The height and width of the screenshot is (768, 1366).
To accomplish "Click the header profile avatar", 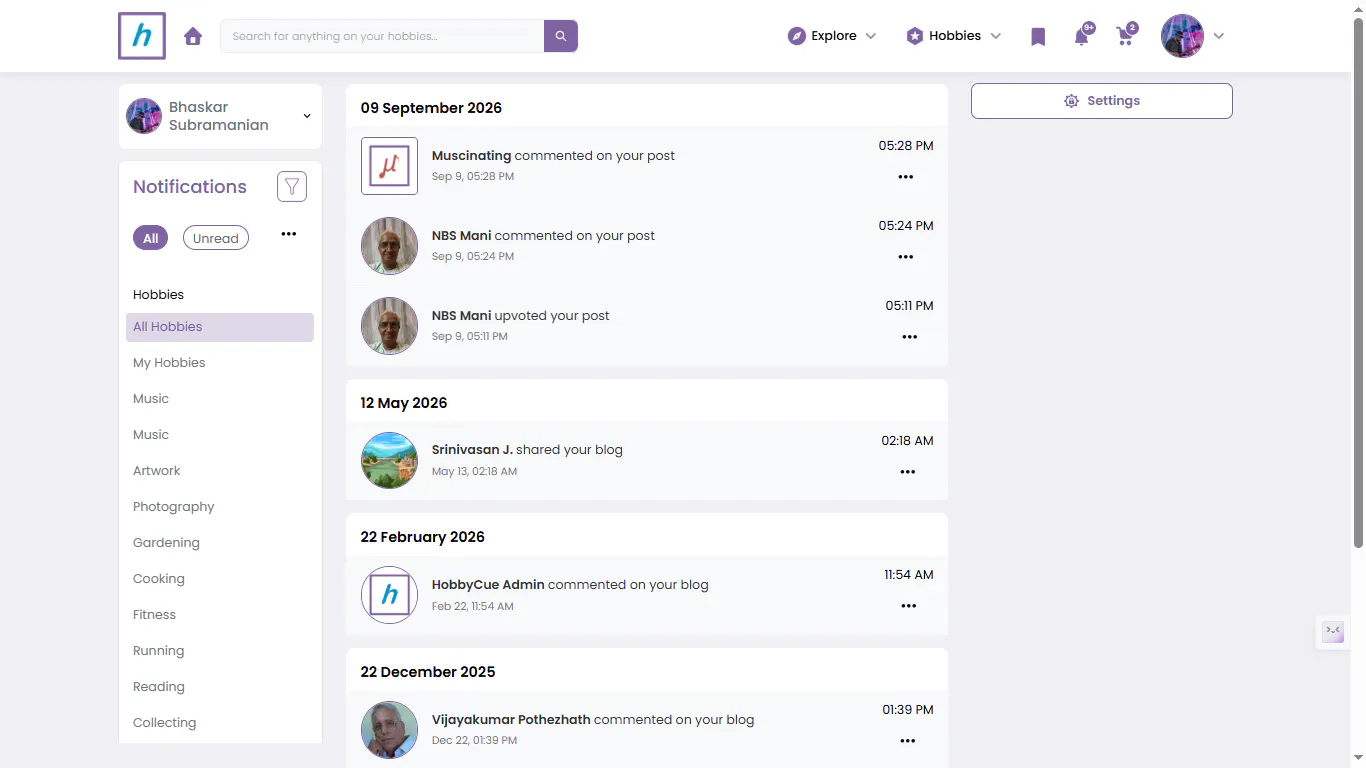I will tap(1182, 36).
